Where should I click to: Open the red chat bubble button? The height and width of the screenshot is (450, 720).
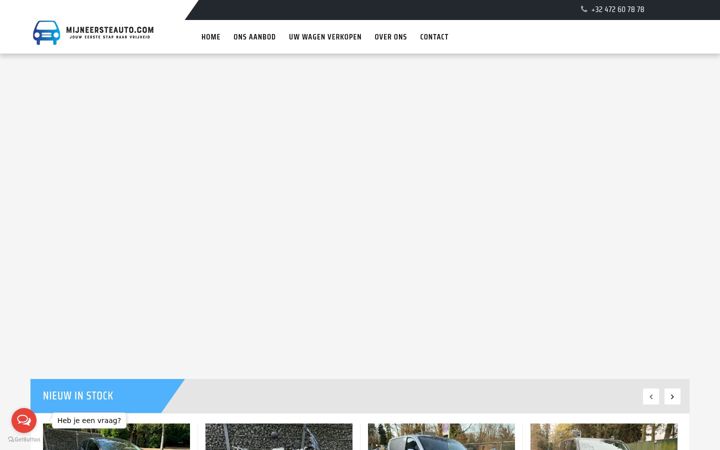tap(24, 420)
